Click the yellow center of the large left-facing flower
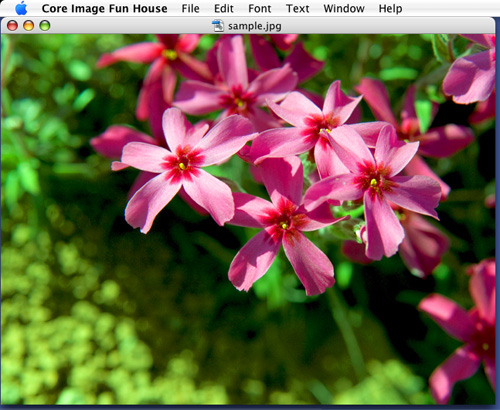 182,166
